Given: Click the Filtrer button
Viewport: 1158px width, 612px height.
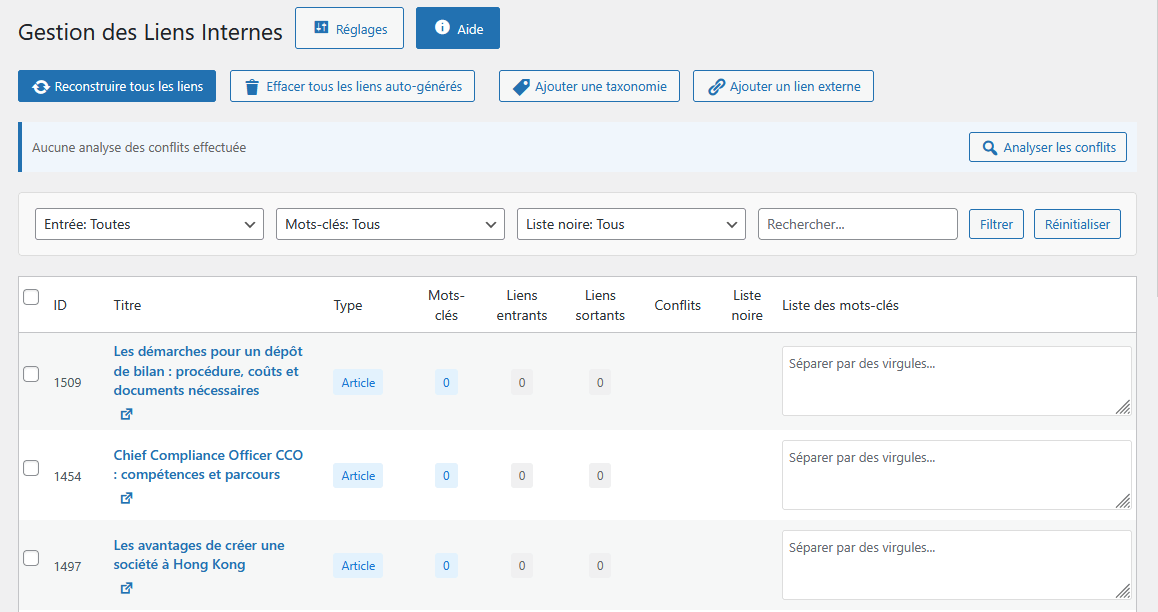Looking at the screenshot, I should 996,225.
